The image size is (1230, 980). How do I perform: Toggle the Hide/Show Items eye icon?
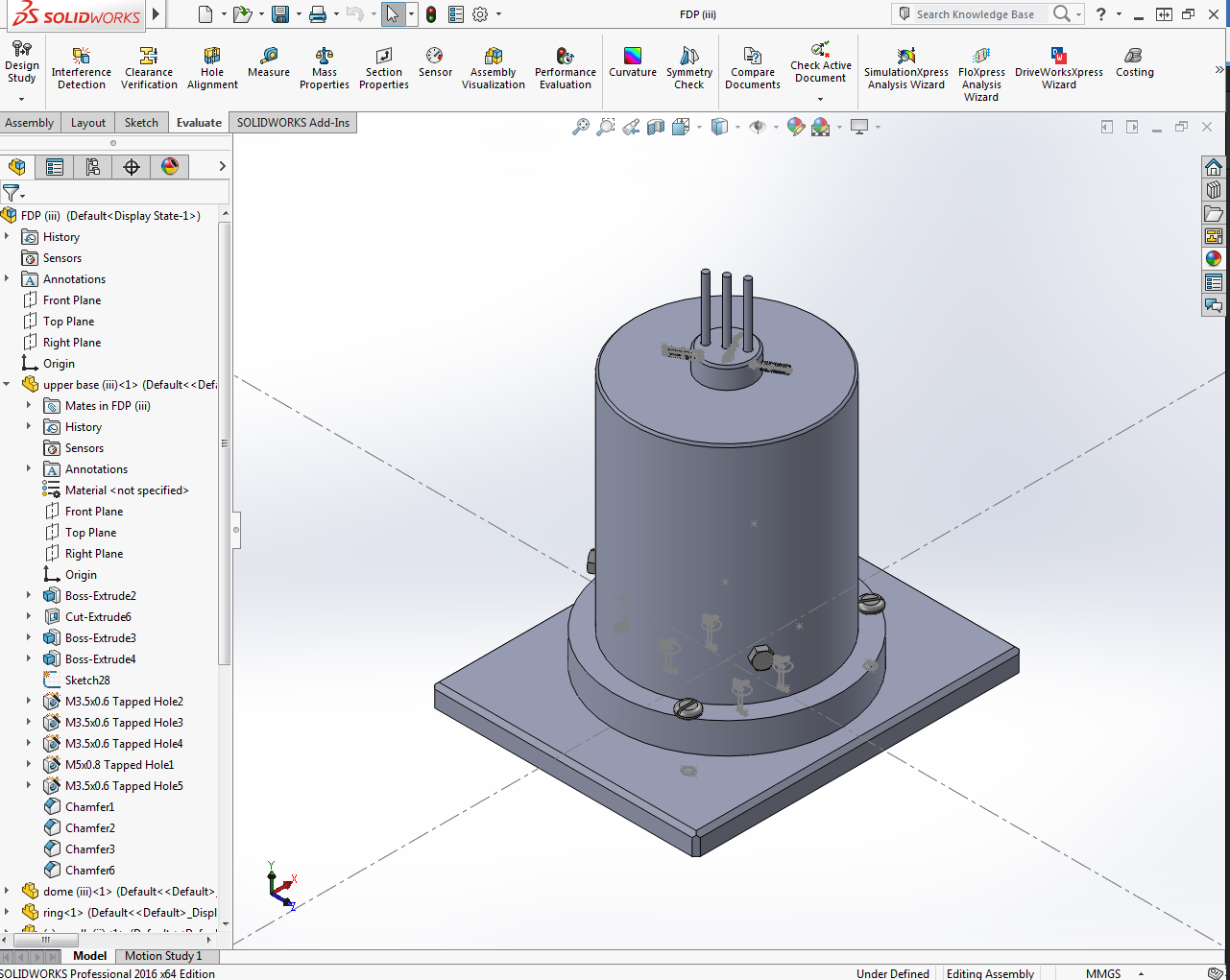click(758, 127)
